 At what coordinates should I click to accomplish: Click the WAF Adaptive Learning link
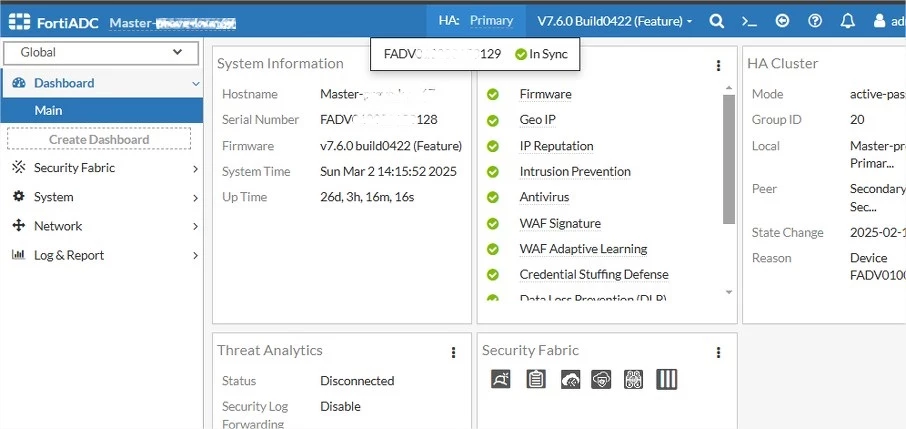click(x=583, y=249)
